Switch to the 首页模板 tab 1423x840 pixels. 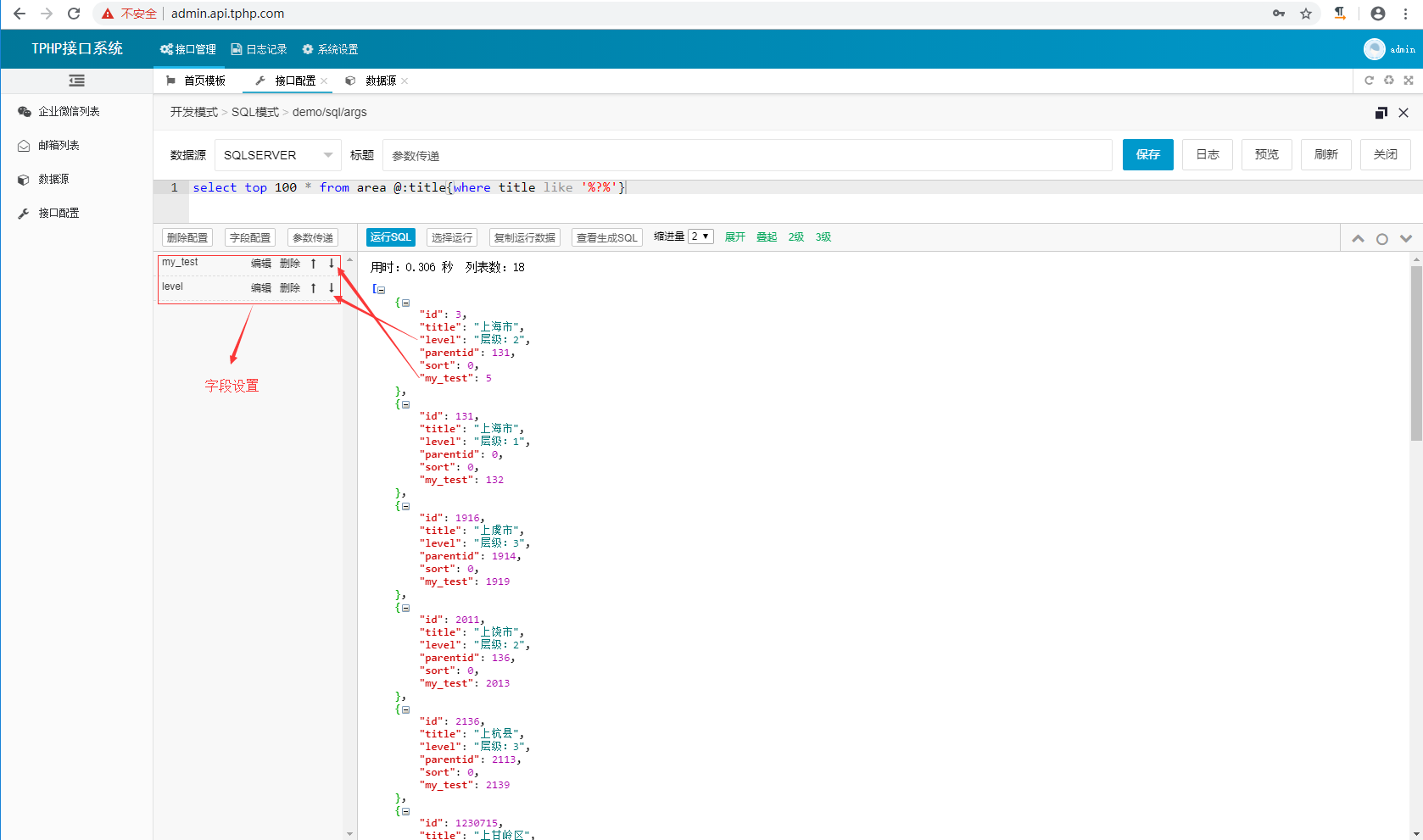tap(197, 81)
